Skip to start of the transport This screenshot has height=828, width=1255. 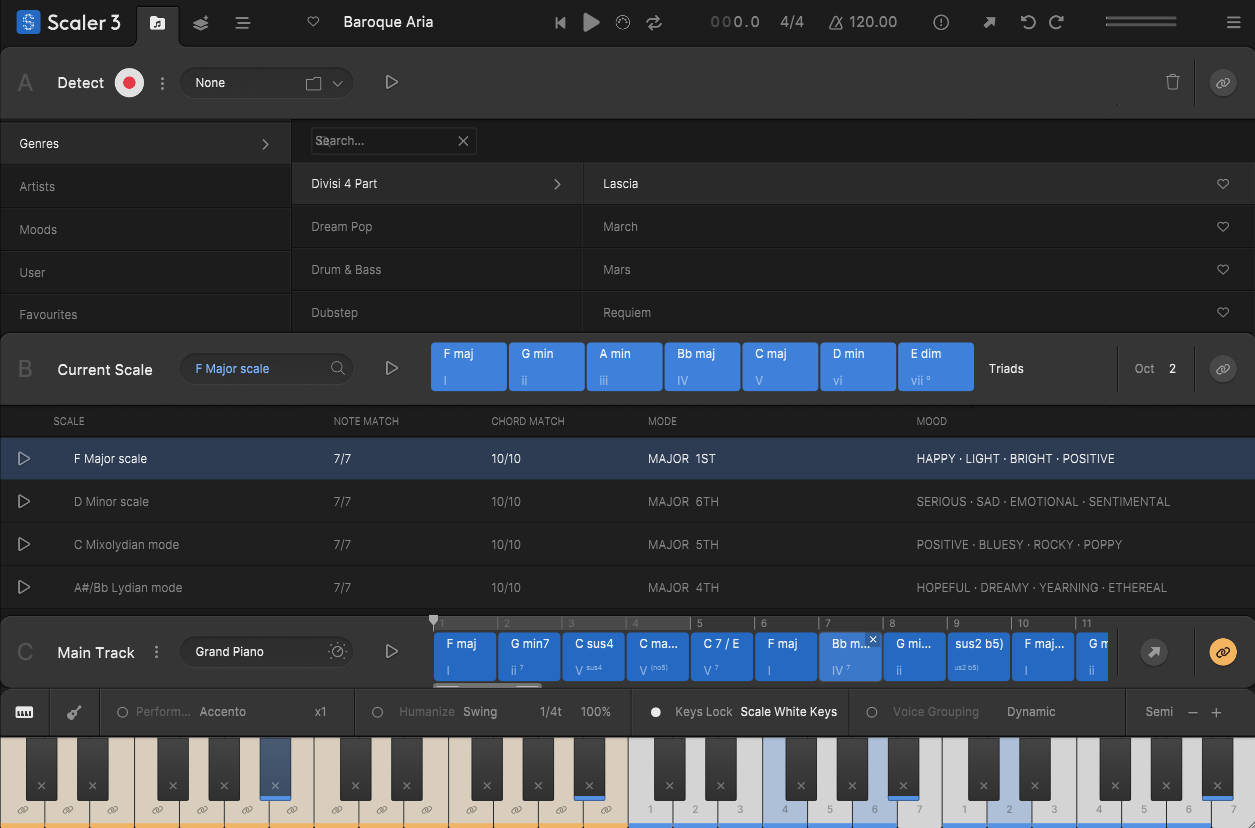[561, 22]
